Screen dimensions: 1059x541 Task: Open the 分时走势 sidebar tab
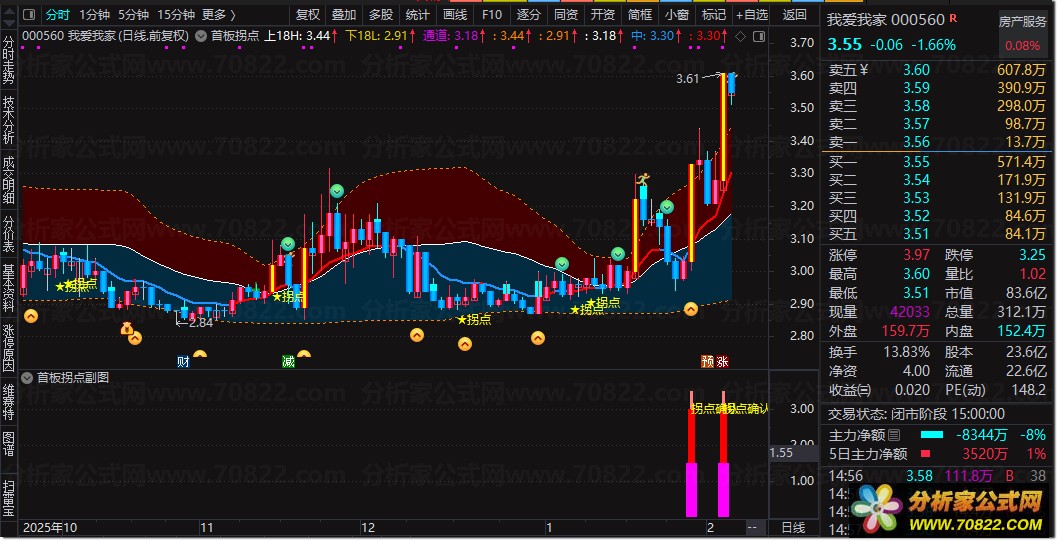(x=8, y=61)
